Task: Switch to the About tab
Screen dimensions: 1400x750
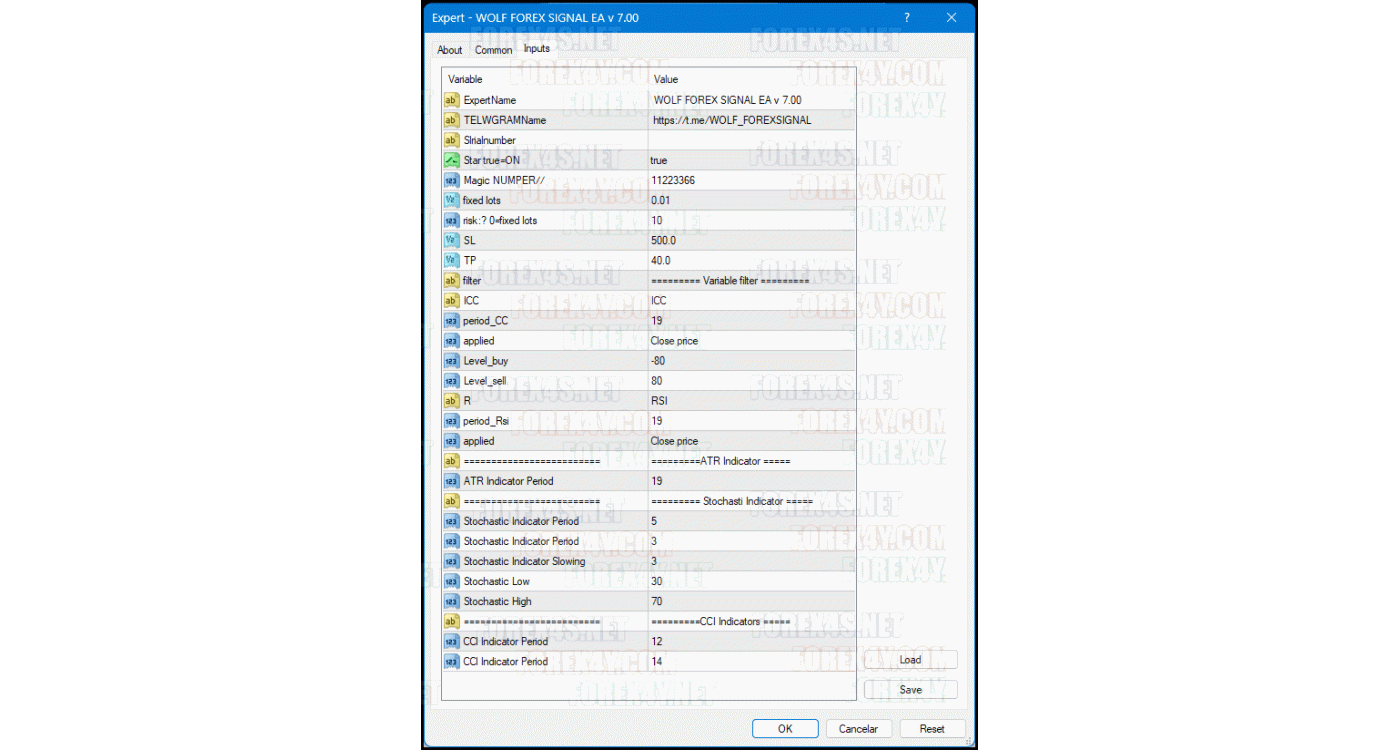Action: (x=449, y=50)
